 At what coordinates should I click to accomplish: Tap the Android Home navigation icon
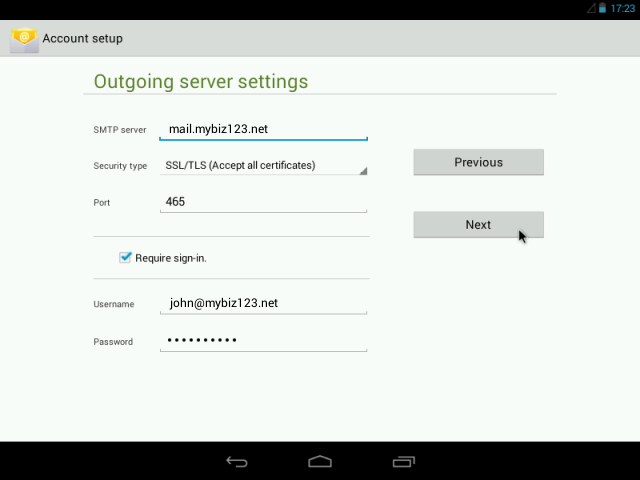(320, 461)
